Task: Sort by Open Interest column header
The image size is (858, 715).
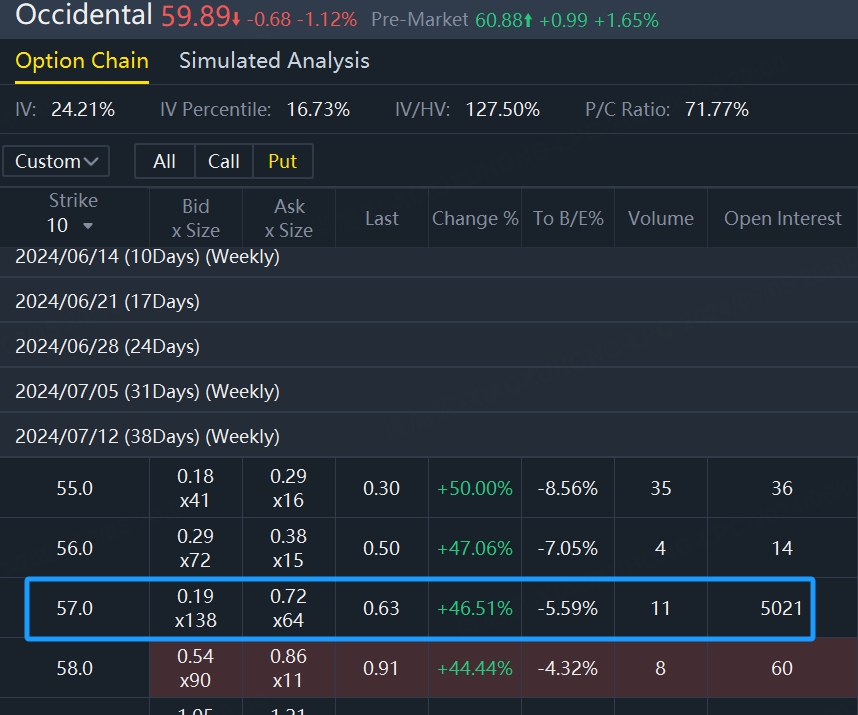Action: click(782, 218)
